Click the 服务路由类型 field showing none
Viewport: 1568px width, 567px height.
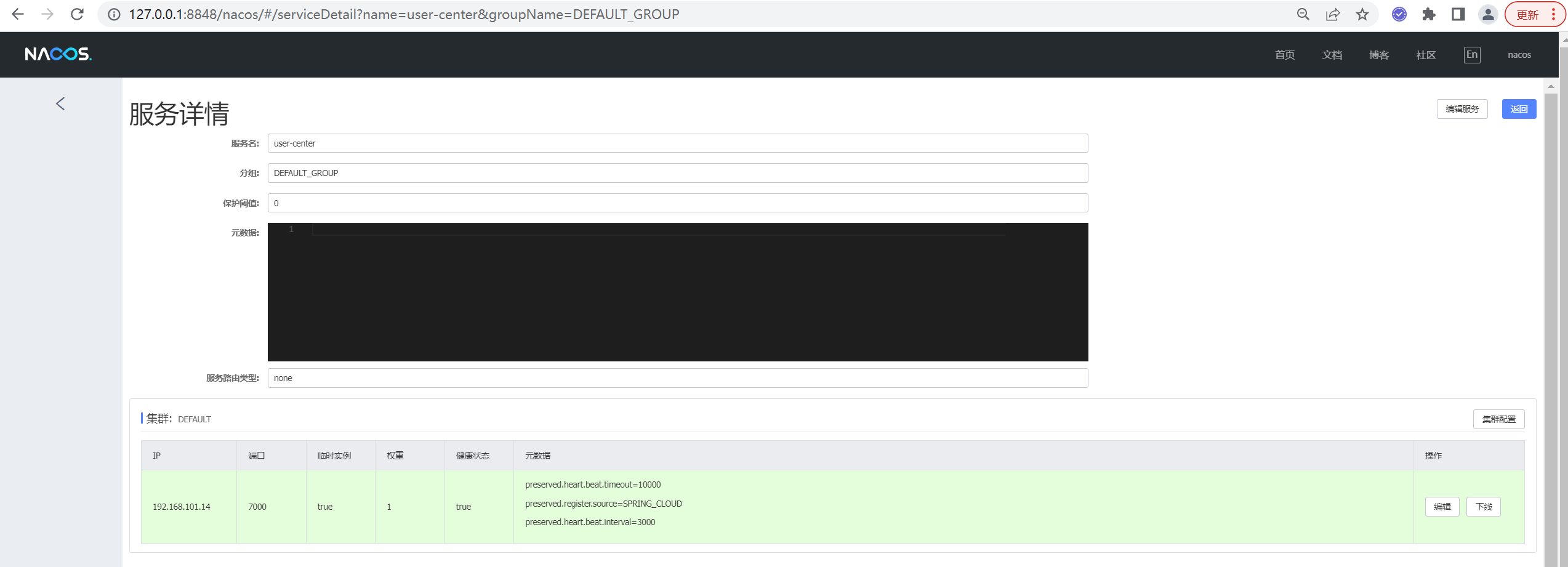tap(678, 378)
